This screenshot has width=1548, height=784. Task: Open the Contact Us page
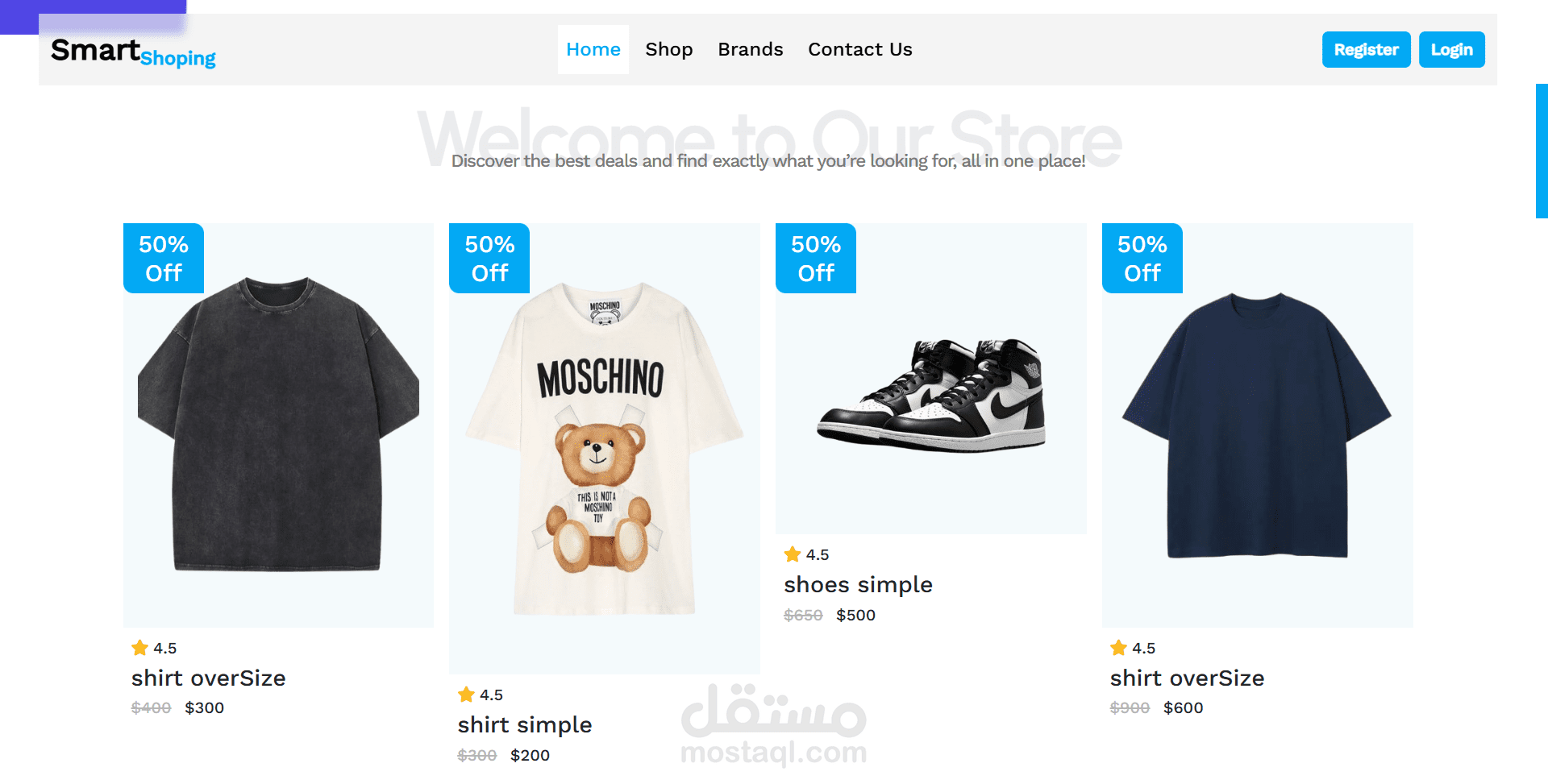(x=860, y=49)
